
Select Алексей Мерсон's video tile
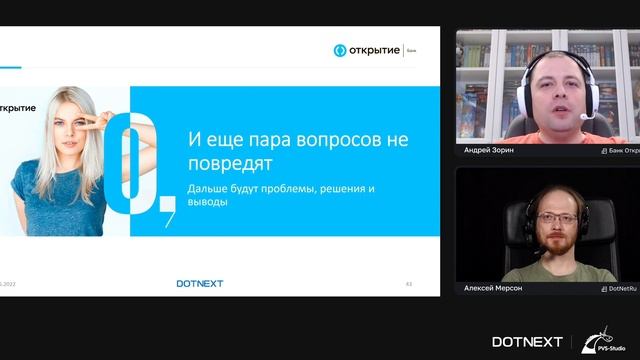coord(548,231)
